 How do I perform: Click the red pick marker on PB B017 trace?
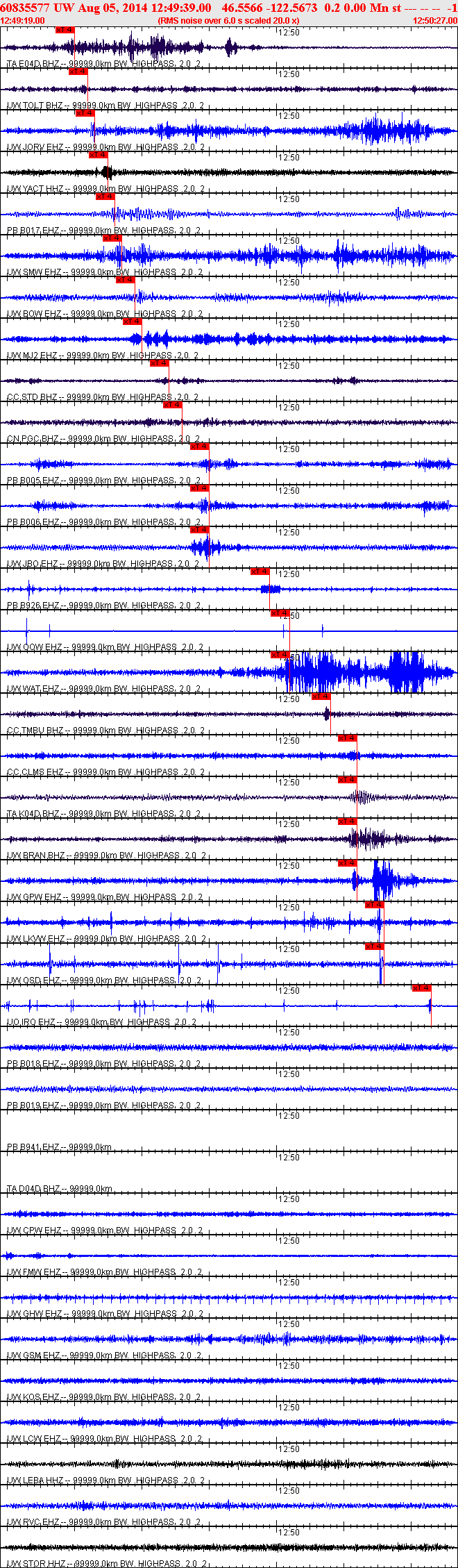pos(105,197)
